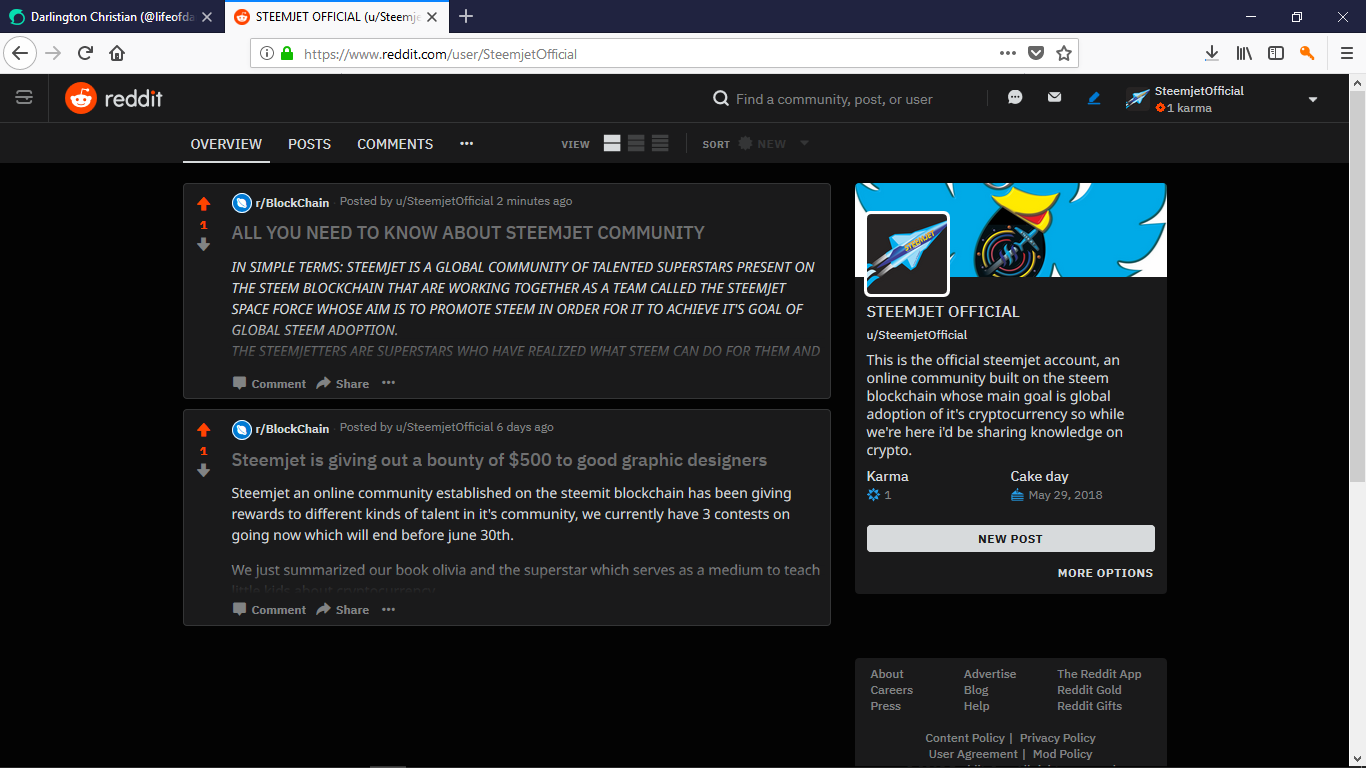The image size is (1366, 768).
Task: Select the compact view layout icon
Action: (660, 144)
